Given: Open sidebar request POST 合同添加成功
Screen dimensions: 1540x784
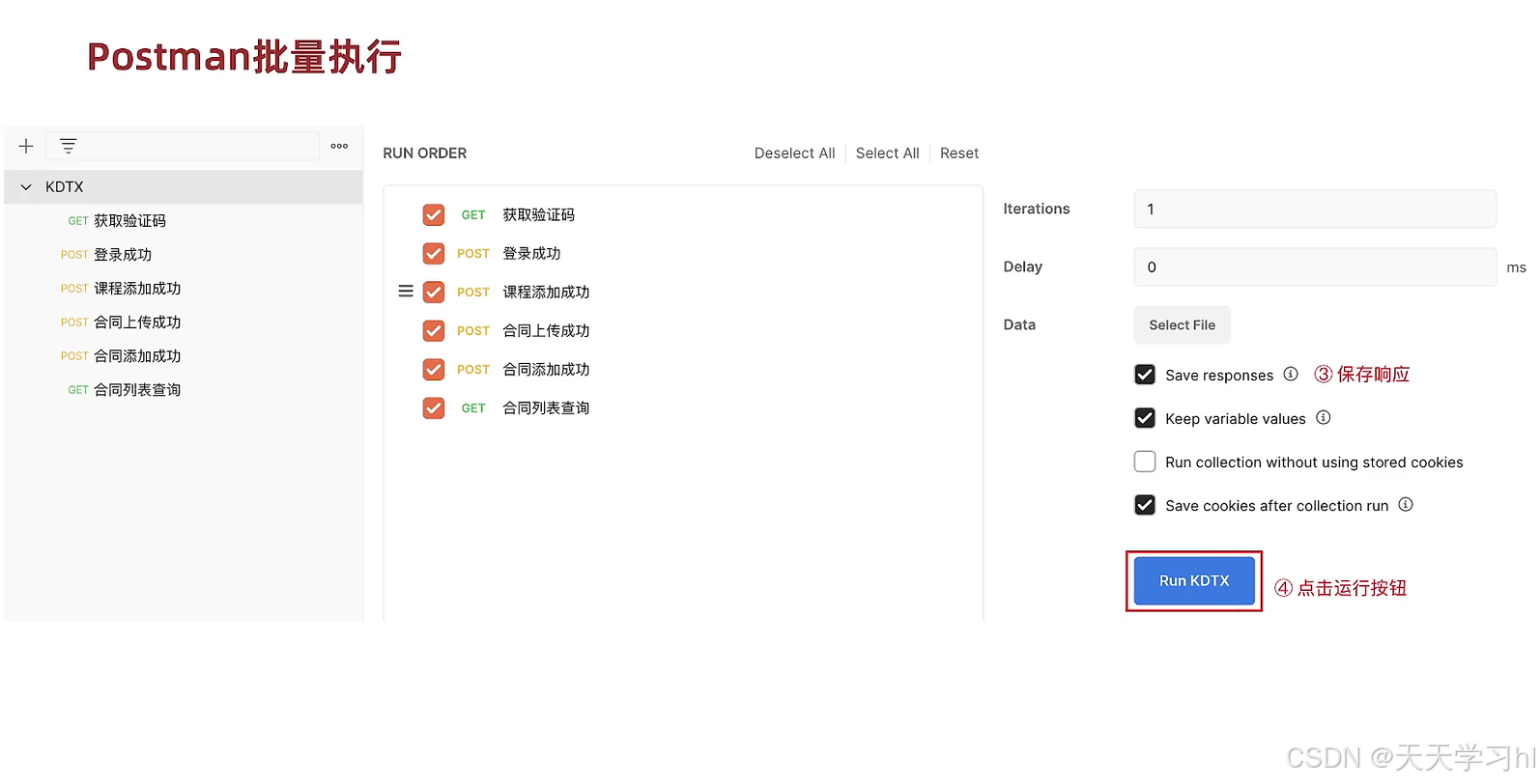Looking at the screenshot, I should 121,356.
